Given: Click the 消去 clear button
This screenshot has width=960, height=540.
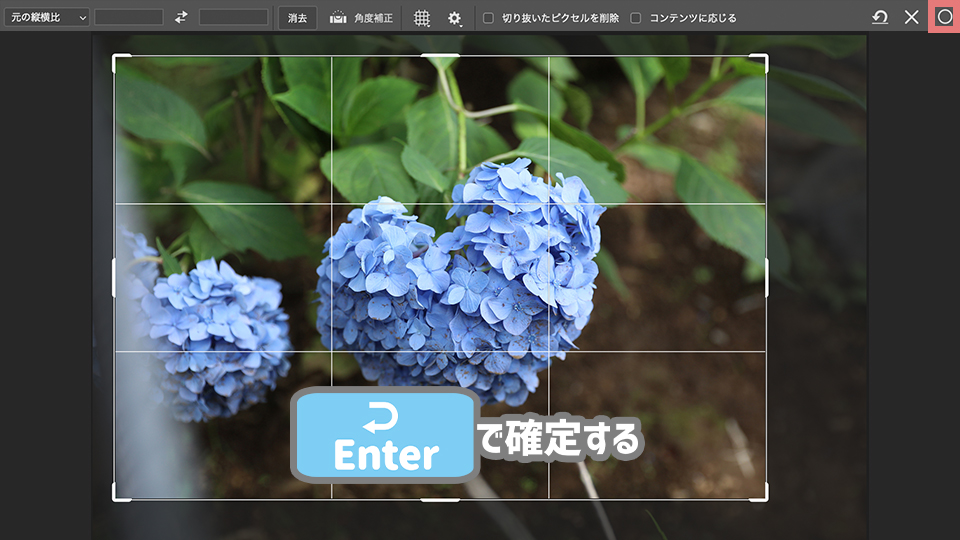Looking at the screenshot, I should click(x=298, y=18).
